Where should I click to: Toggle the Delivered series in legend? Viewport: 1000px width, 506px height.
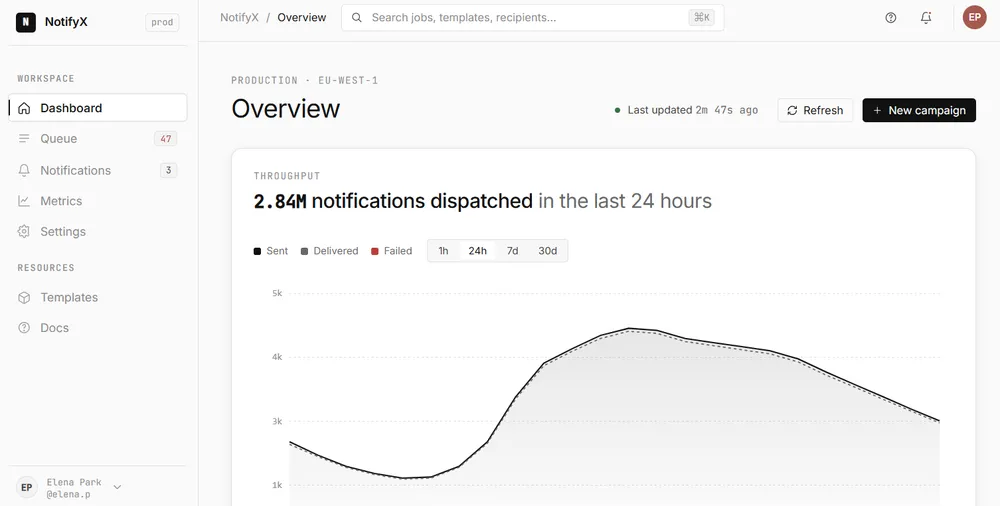pyautogui.click(x=329, y=251)
